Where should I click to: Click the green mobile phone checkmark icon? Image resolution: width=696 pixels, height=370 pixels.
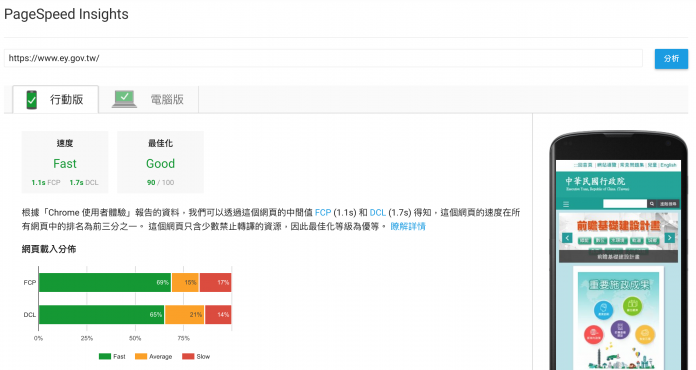click(x=32, y=100)
